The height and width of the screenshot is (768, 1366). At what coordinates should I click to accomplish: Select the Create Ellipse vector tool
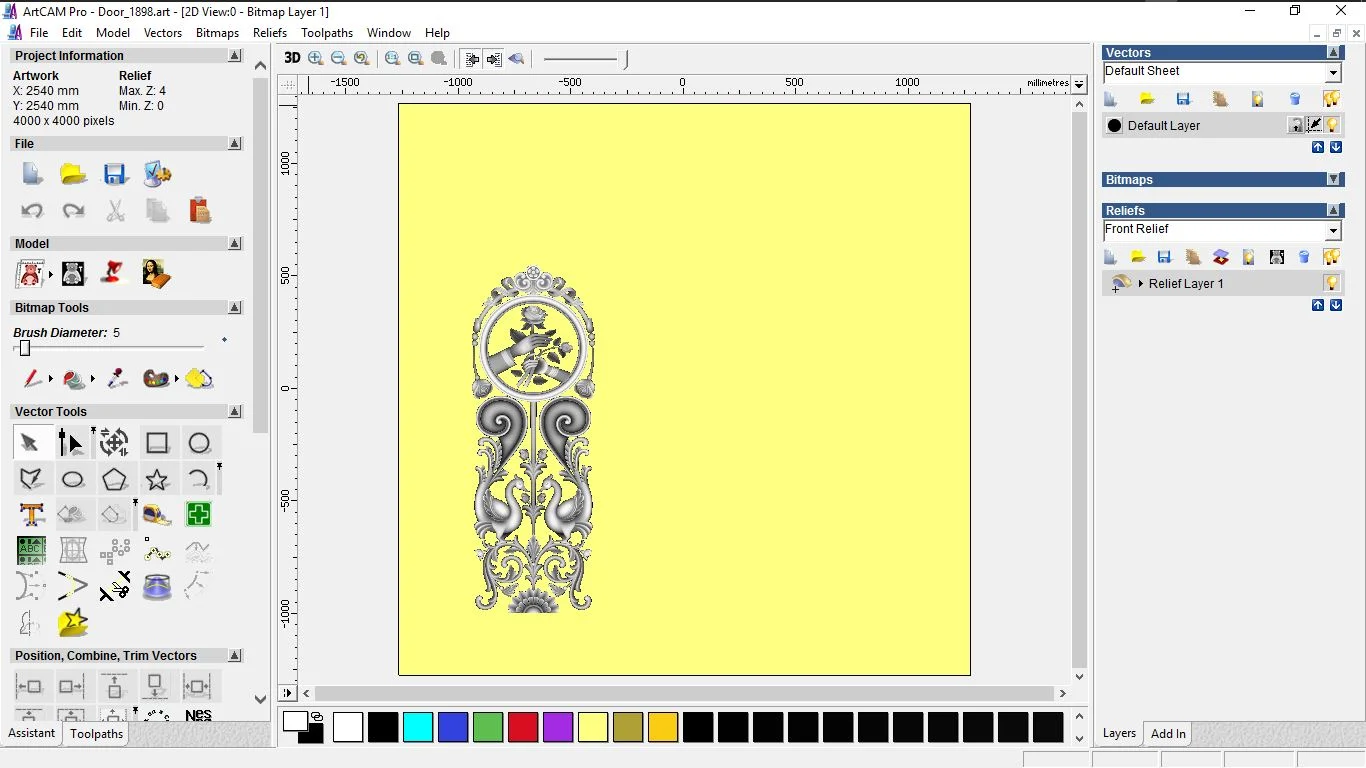click(73, 480)
